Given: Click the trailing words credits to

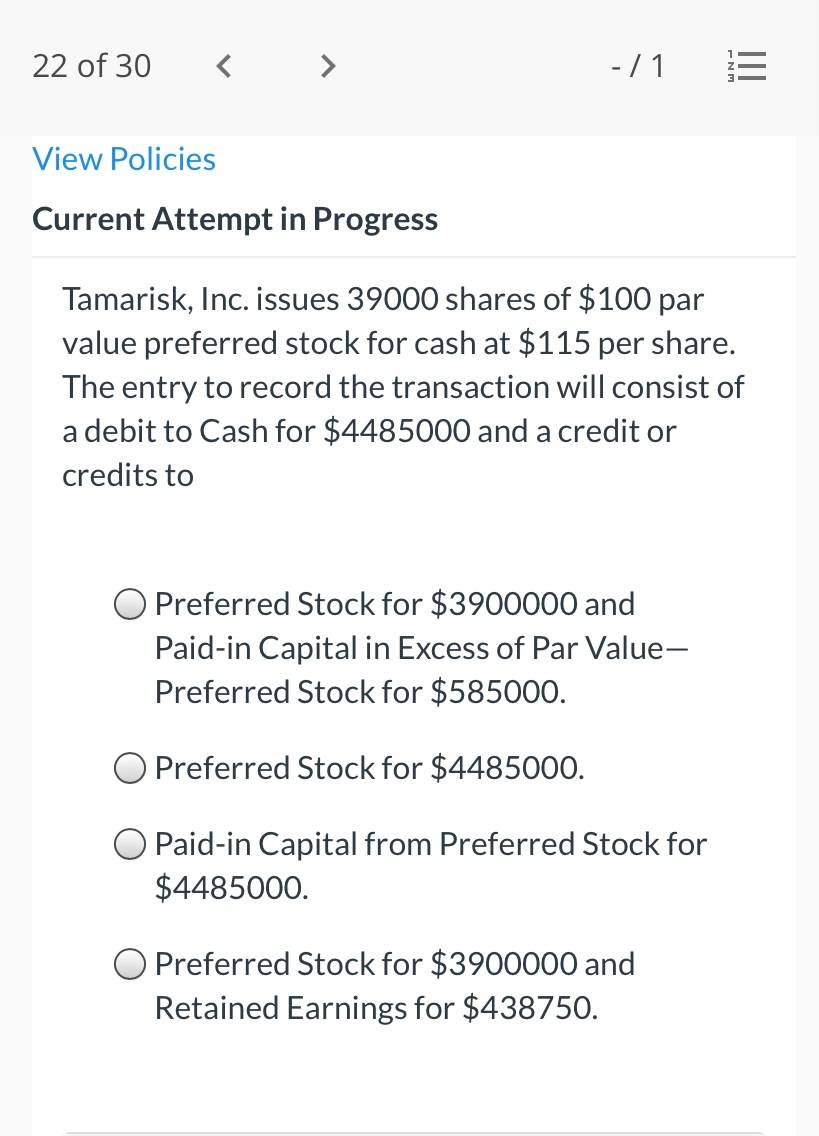Looking at the screenshot, I should tap(128, 475).
